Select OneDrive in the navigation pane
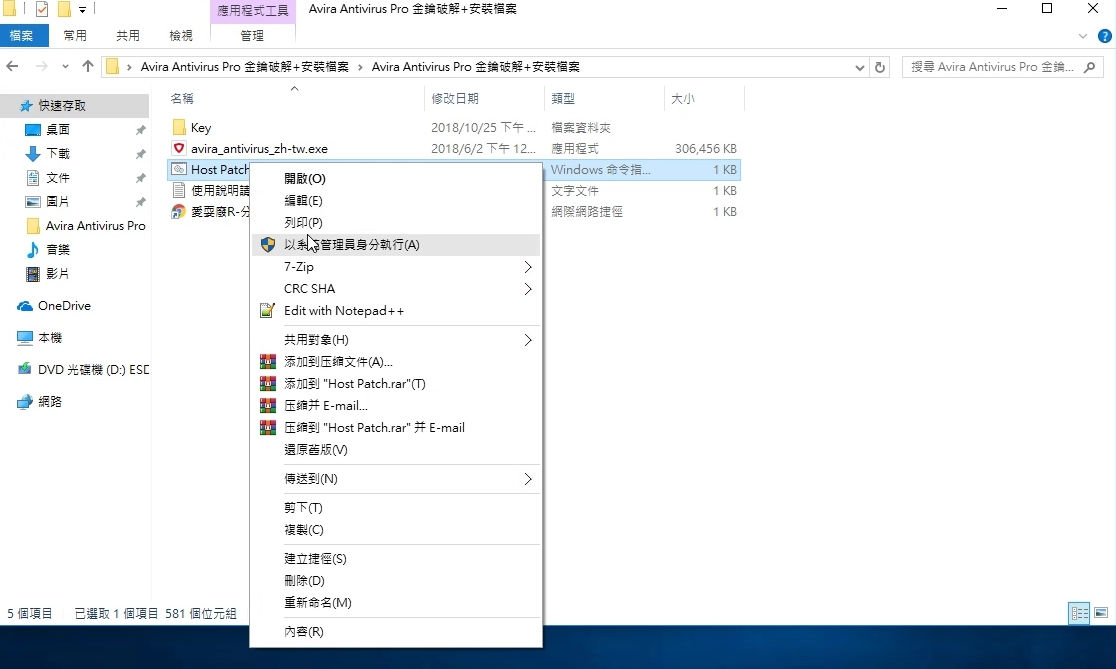Screen dimensions: 1116x669 (x=64, y=306)
